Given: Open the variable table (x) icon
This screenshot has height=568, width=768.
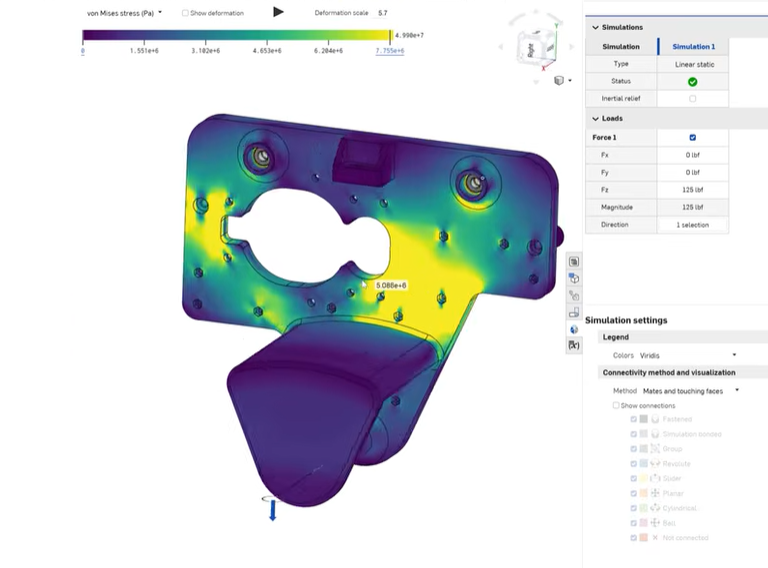Looking at the screenshot, I should coord(573,345).
